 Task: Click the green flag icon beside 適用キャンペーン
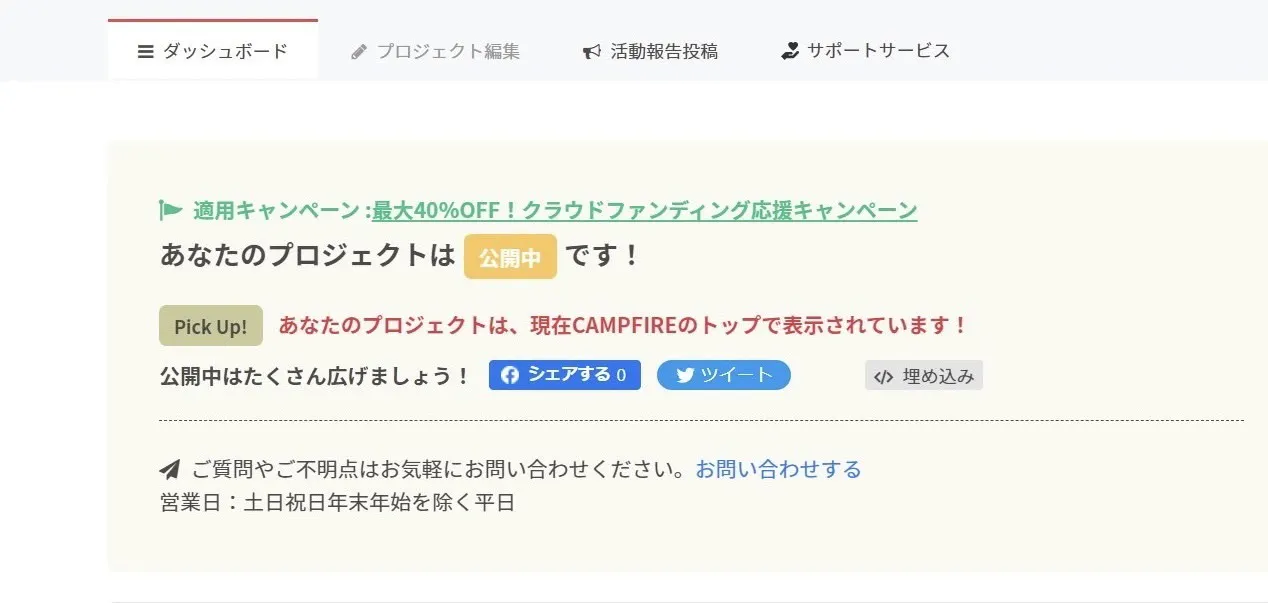tap(171, 210)
